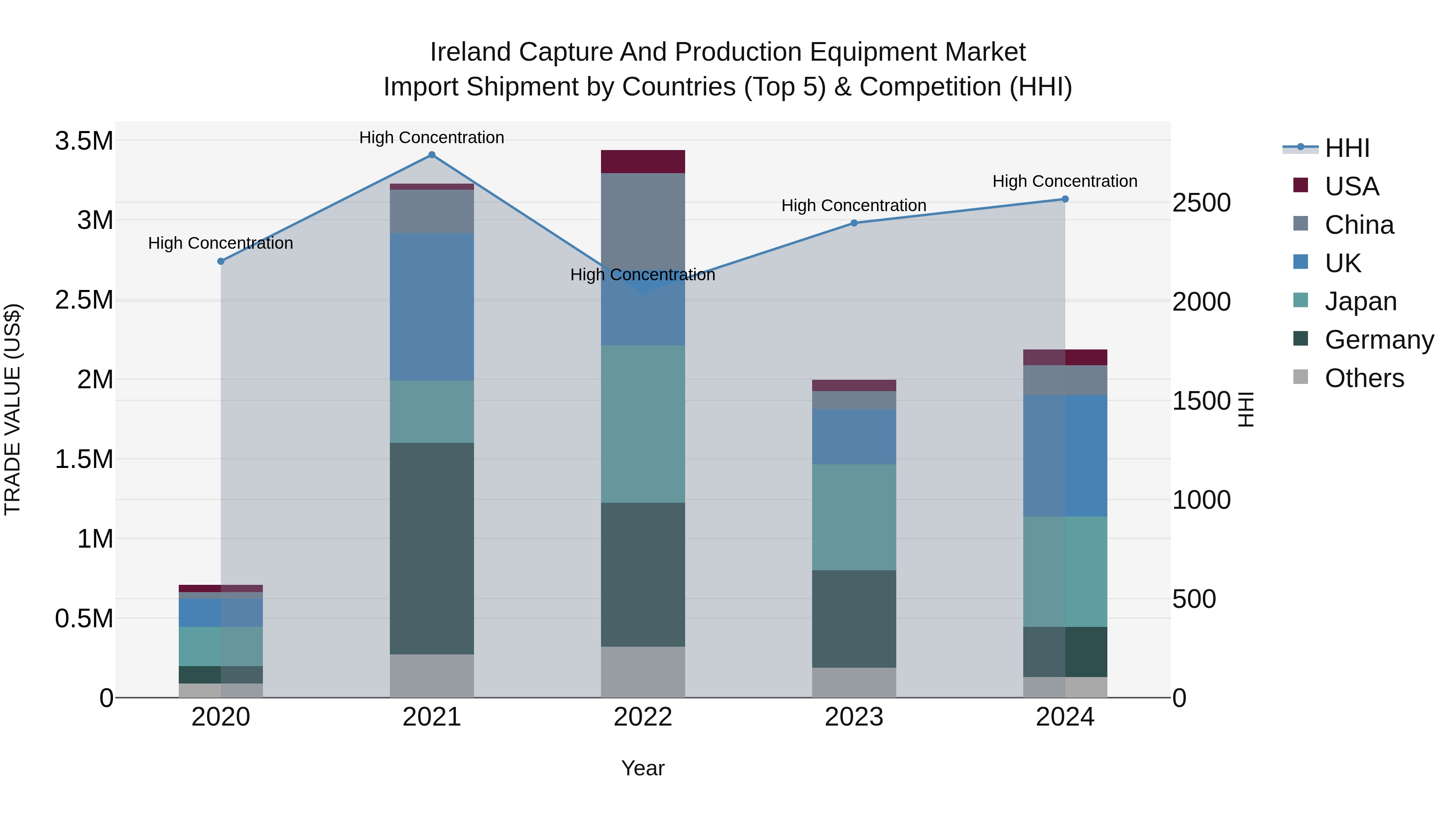Click the HHI data point for 2020

coord(221,261)
